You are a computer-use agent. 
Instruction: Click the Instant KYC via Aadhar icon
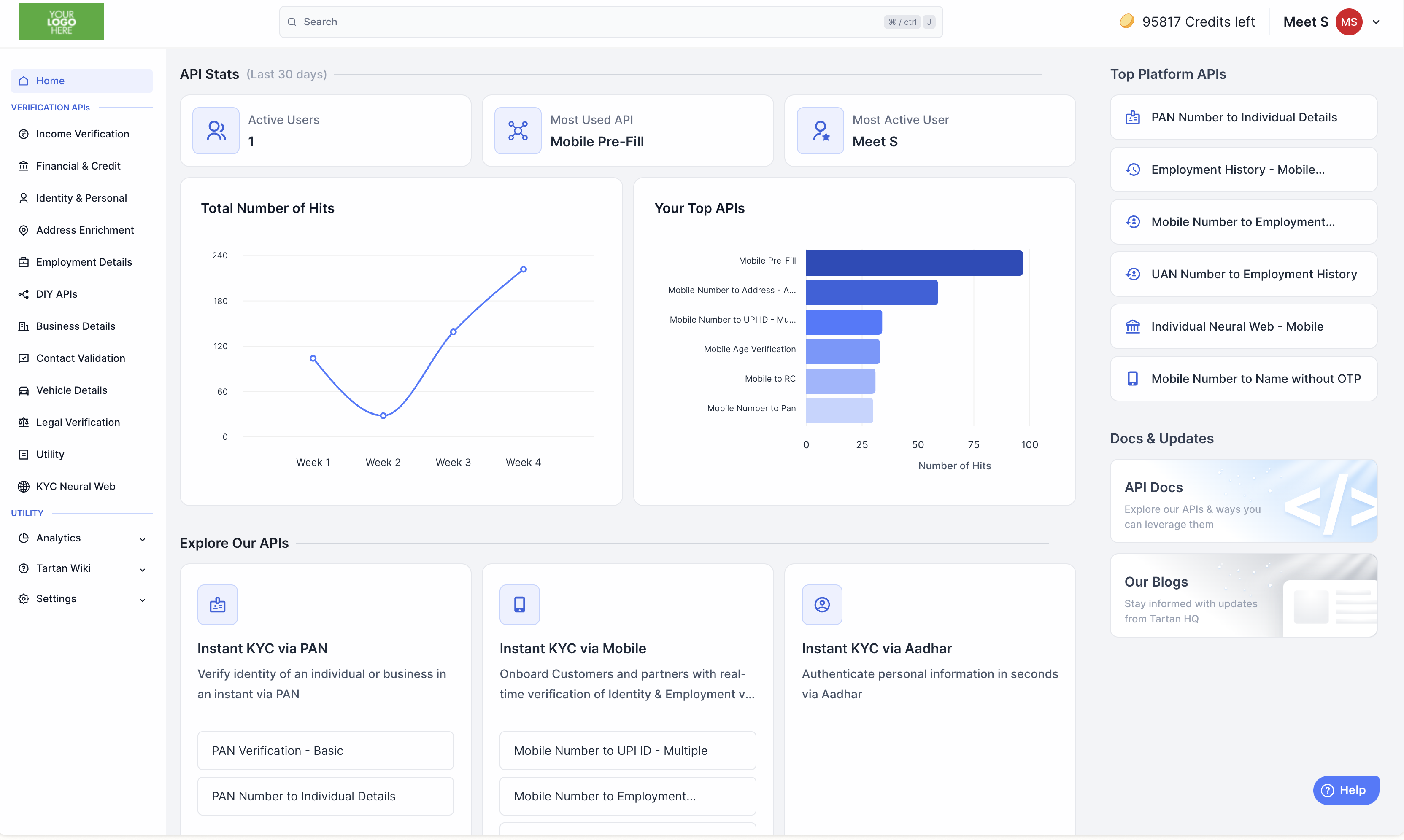822,605
